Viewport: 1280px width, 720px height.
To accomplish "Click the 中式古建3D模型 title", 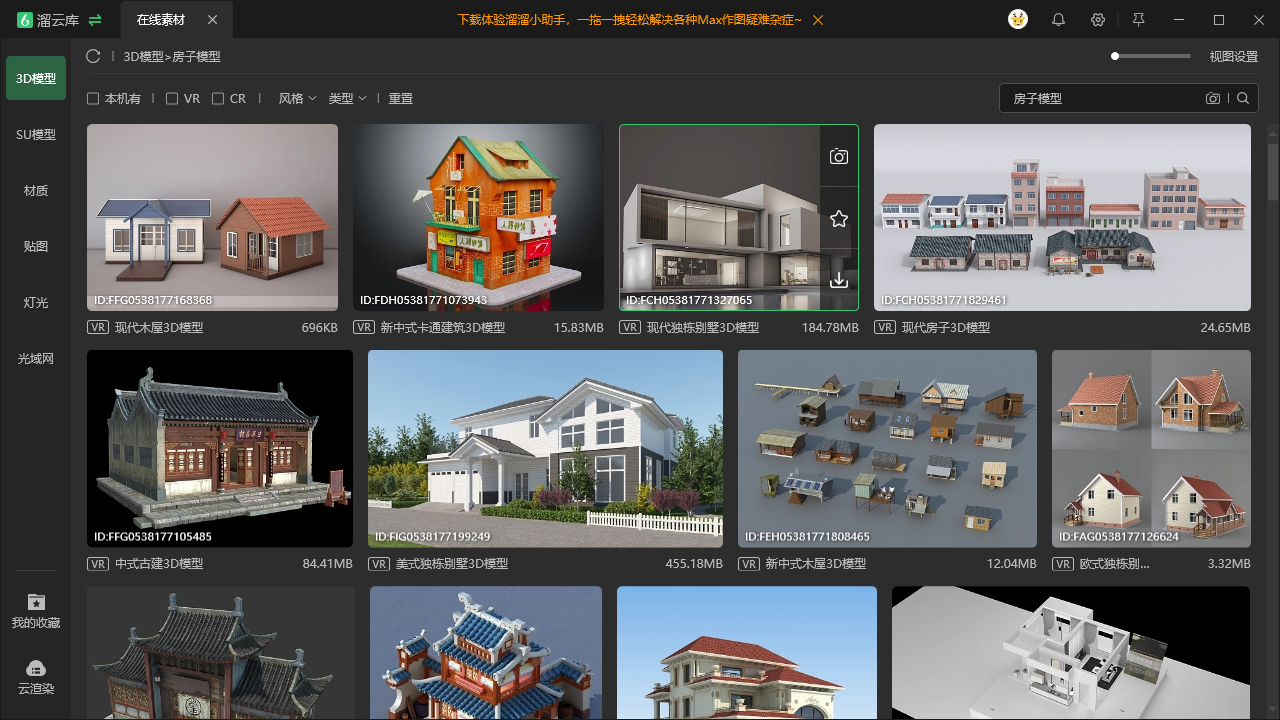I will [x=159, y=563].
